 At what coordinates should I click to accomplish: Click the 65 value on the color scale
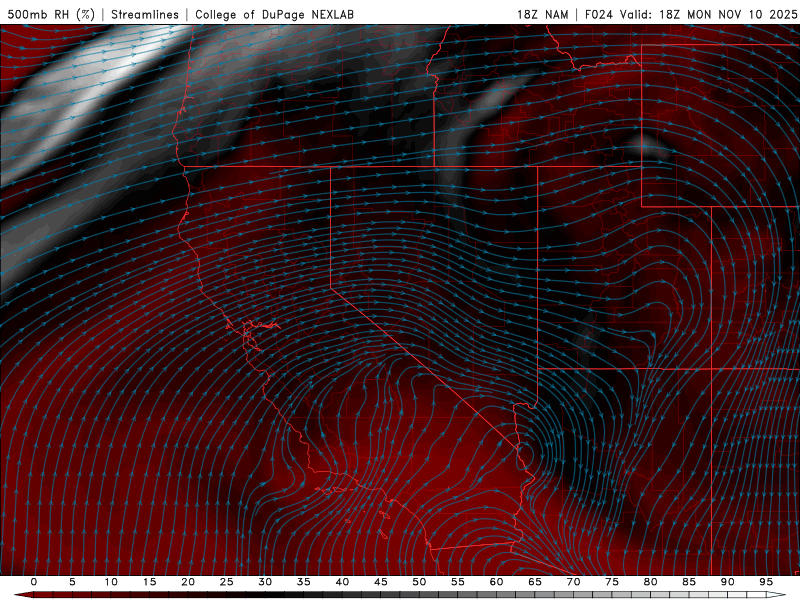click(x=535, y=582)
